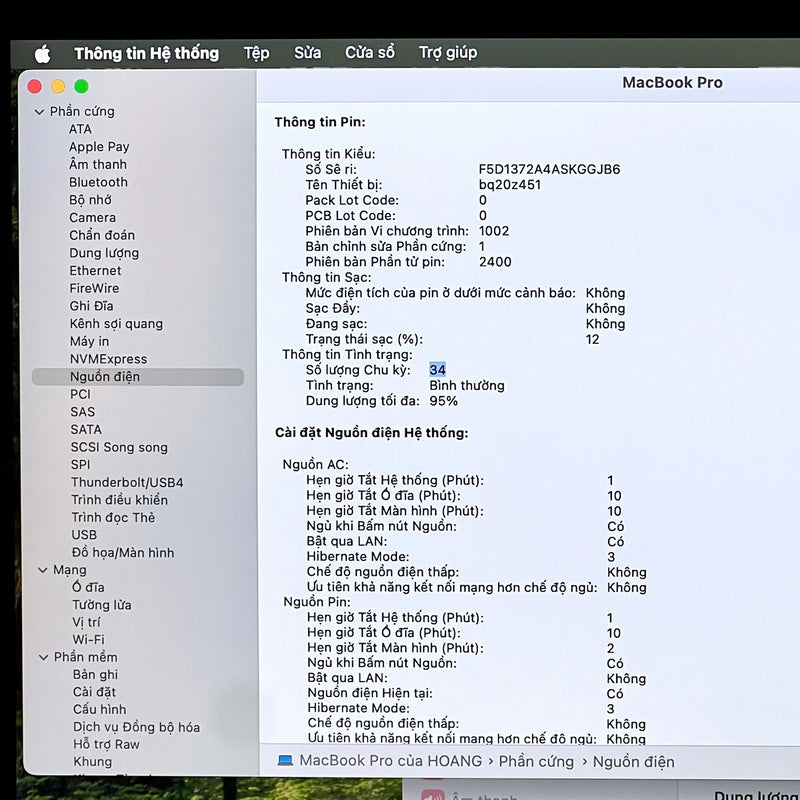Screen dimensions: 800x800
Task: Click Phần cứng in the path bar
Action: (x=536, y=761)
